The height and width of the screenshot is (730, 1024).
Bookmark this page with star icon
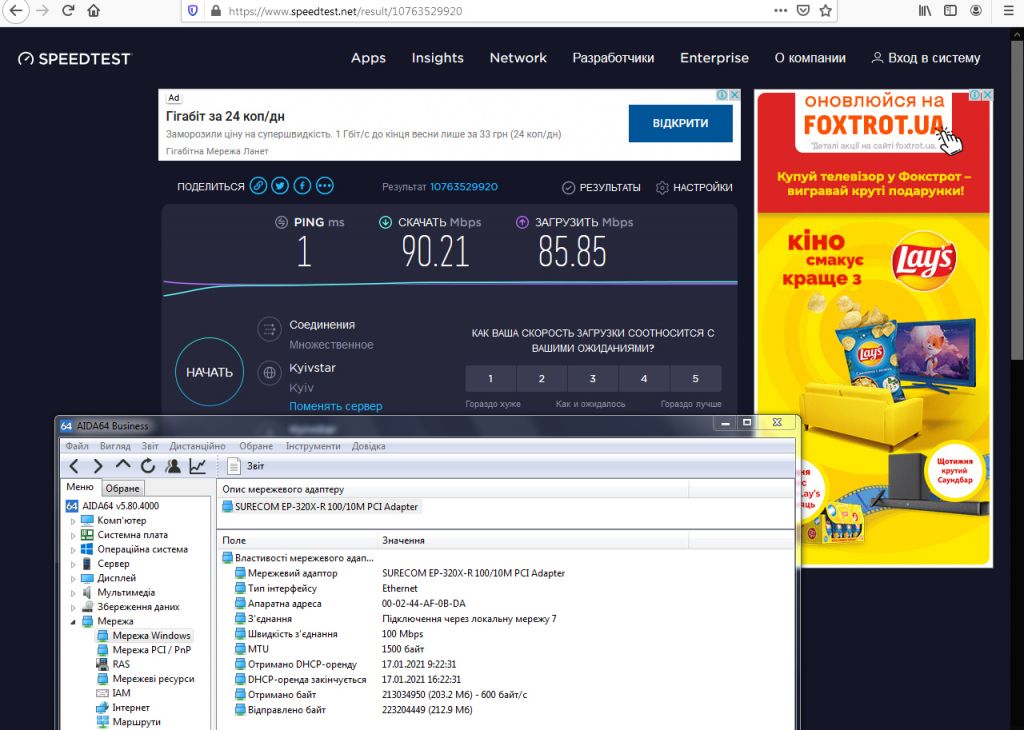(825, 11)
